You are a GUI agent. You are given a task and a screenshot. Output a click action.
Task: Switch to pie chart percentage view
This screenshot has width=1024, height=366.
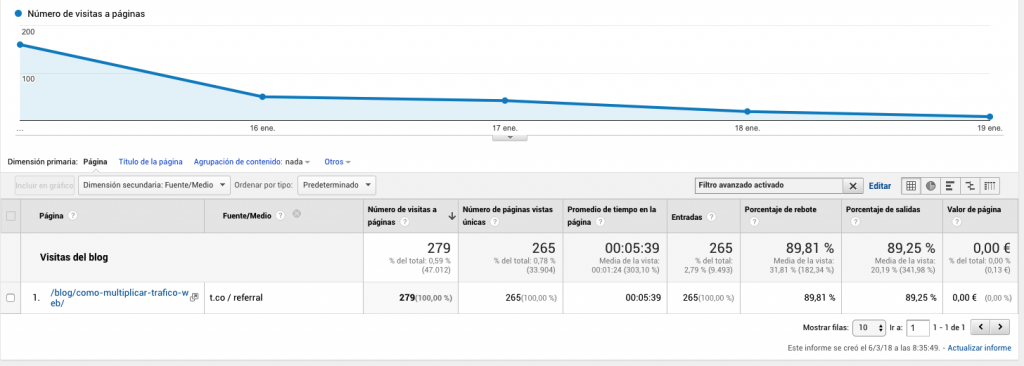tap(930, 186)
